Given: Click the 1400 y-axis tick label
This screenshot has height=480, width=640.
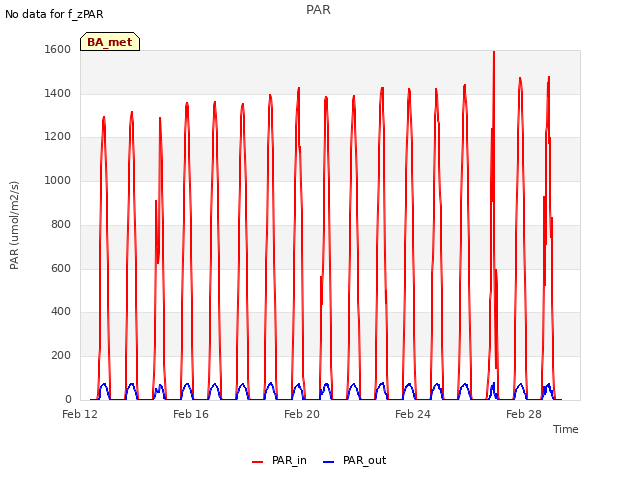Looking at the screenshot, I should (x=58, y=93).
